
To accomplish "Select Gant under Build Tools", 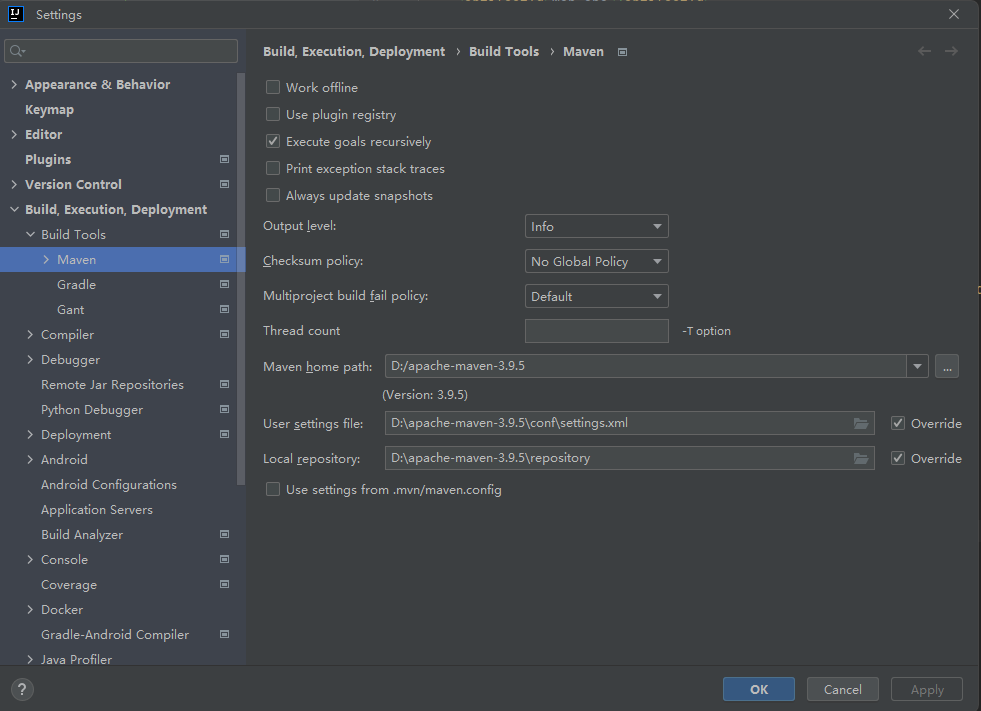I will 71,310.
